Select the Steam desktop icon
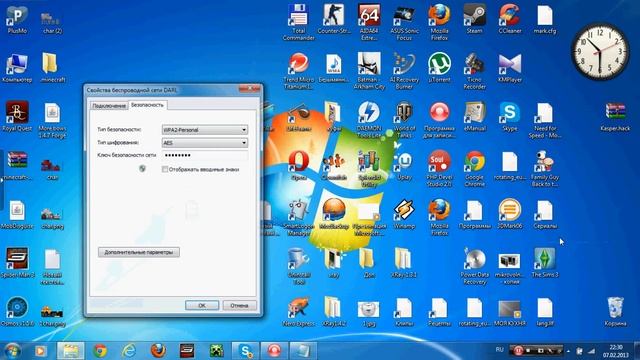The height and width of the screenshot is (360, 640). 474,19
